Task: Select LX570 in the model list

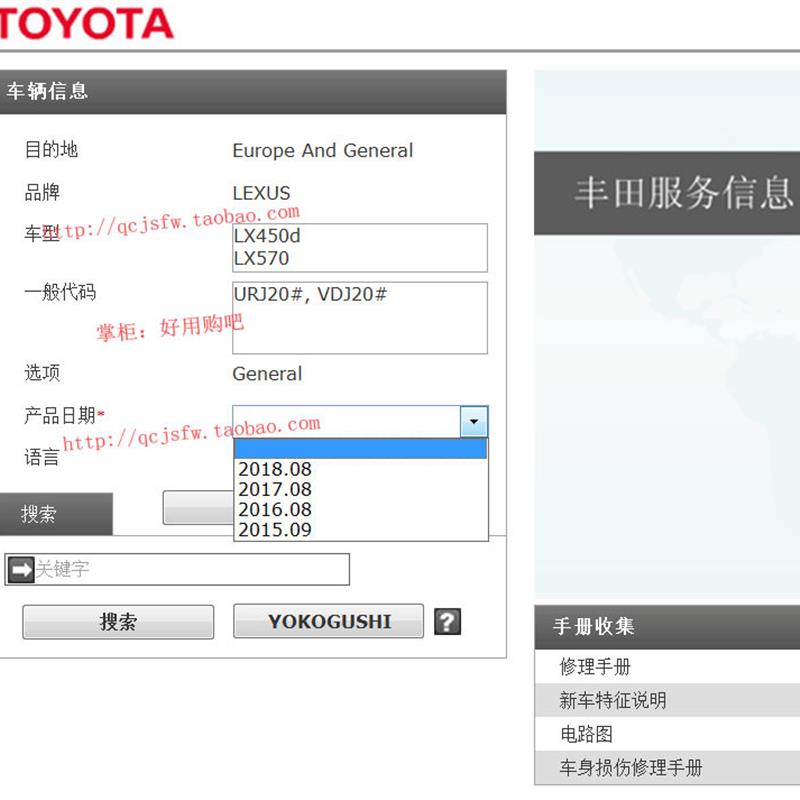Action: click(261, 259)
